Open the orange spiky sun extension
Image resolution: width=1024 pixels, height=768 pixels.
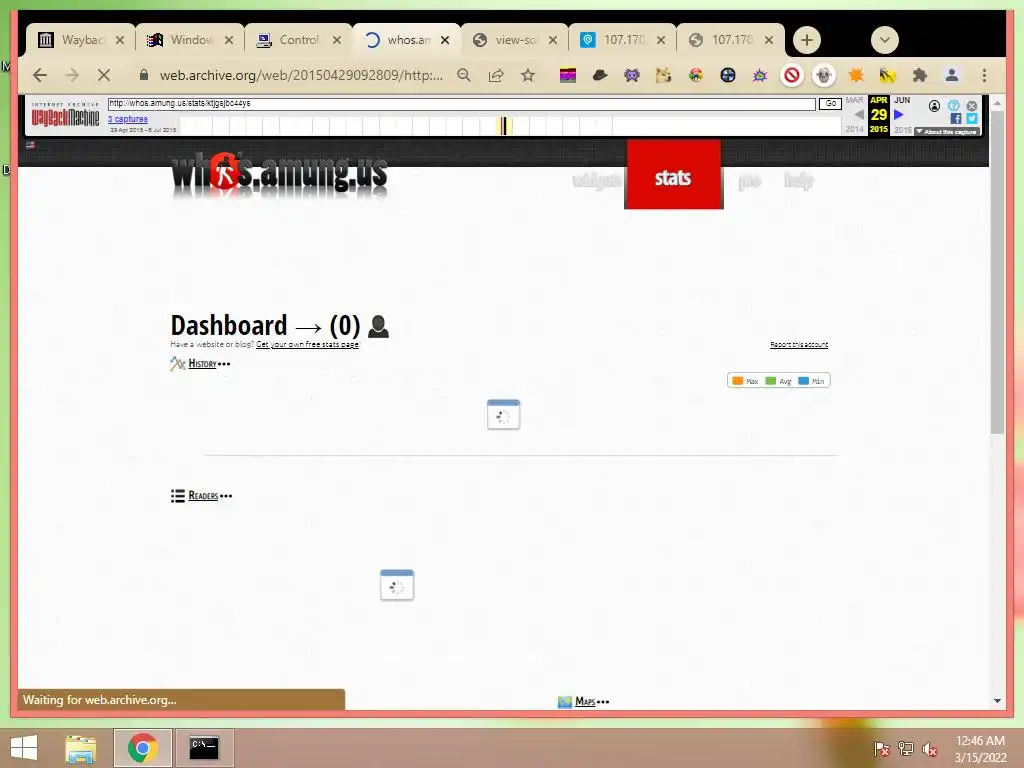pos(856,76)
